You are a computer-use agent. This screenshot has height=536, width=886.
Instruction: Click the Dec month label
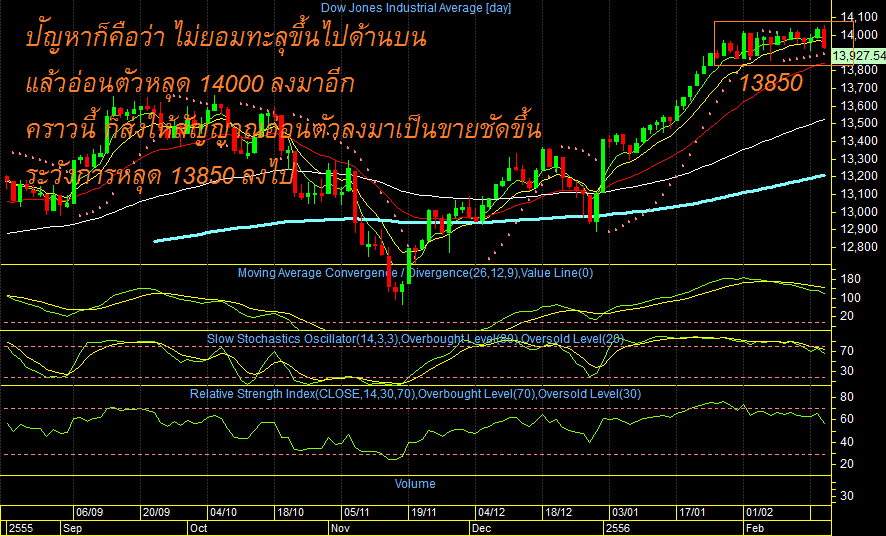(x=481, y=529)
